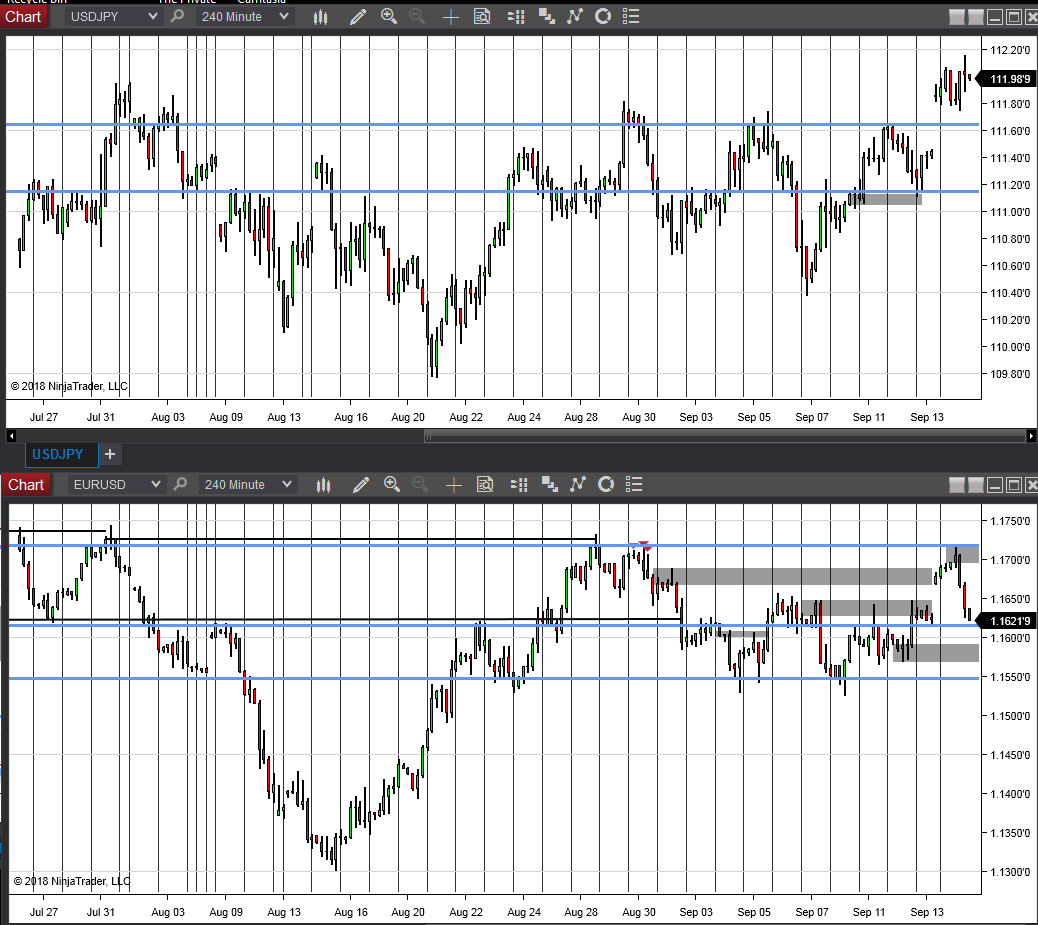Viewport: 1038px width, 925px height.
Task: Click the USDJPY chart horizontal scrollbar thumb
Action: [725, 436]
